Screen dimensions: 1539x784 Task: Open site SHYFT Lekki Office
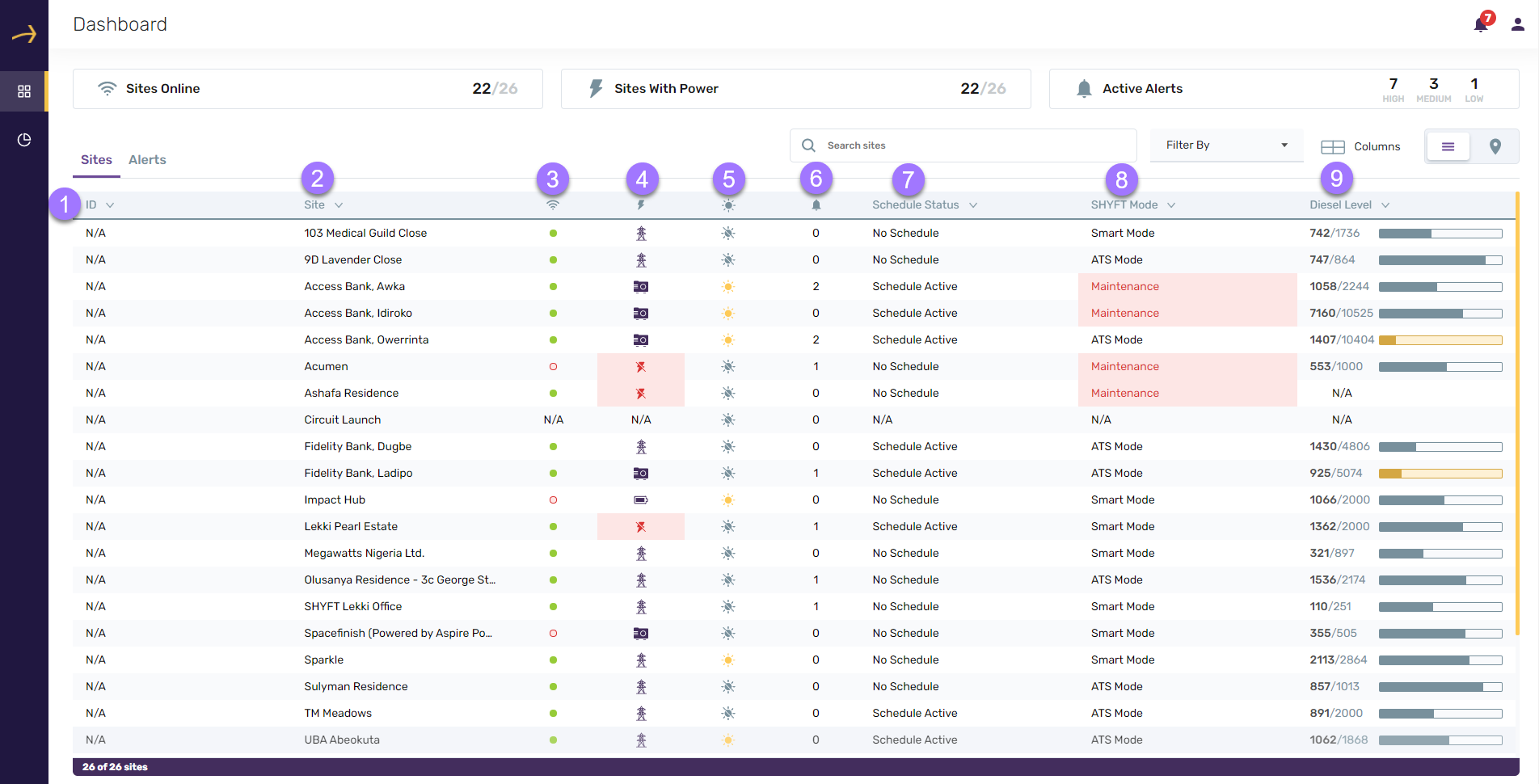(352, 607)
